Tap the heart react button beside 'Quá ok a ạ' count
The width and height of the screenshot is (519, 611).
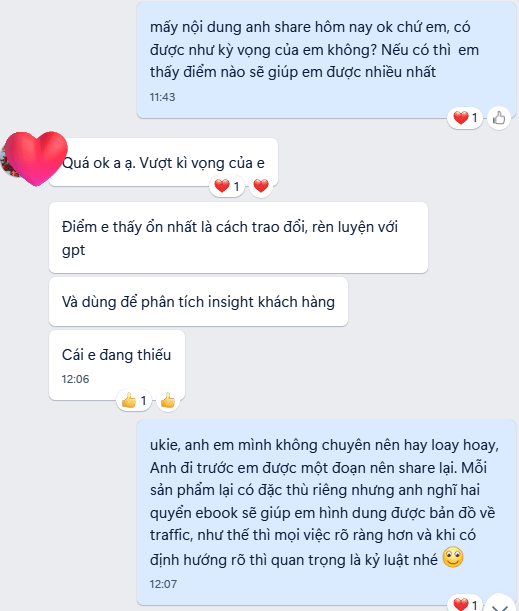[x=261, y=186]
